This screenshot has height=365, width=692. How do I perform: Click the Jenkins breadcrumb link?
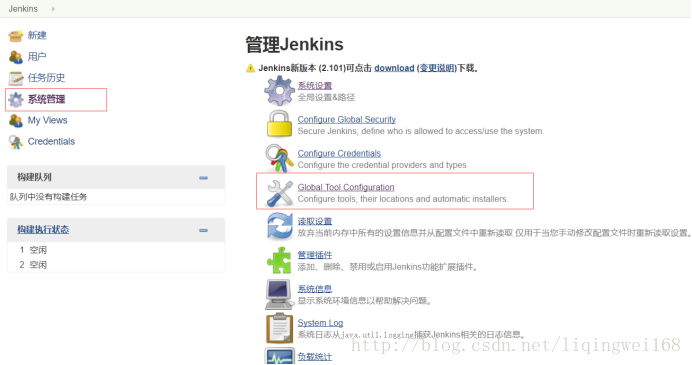(x=23, y=8)
